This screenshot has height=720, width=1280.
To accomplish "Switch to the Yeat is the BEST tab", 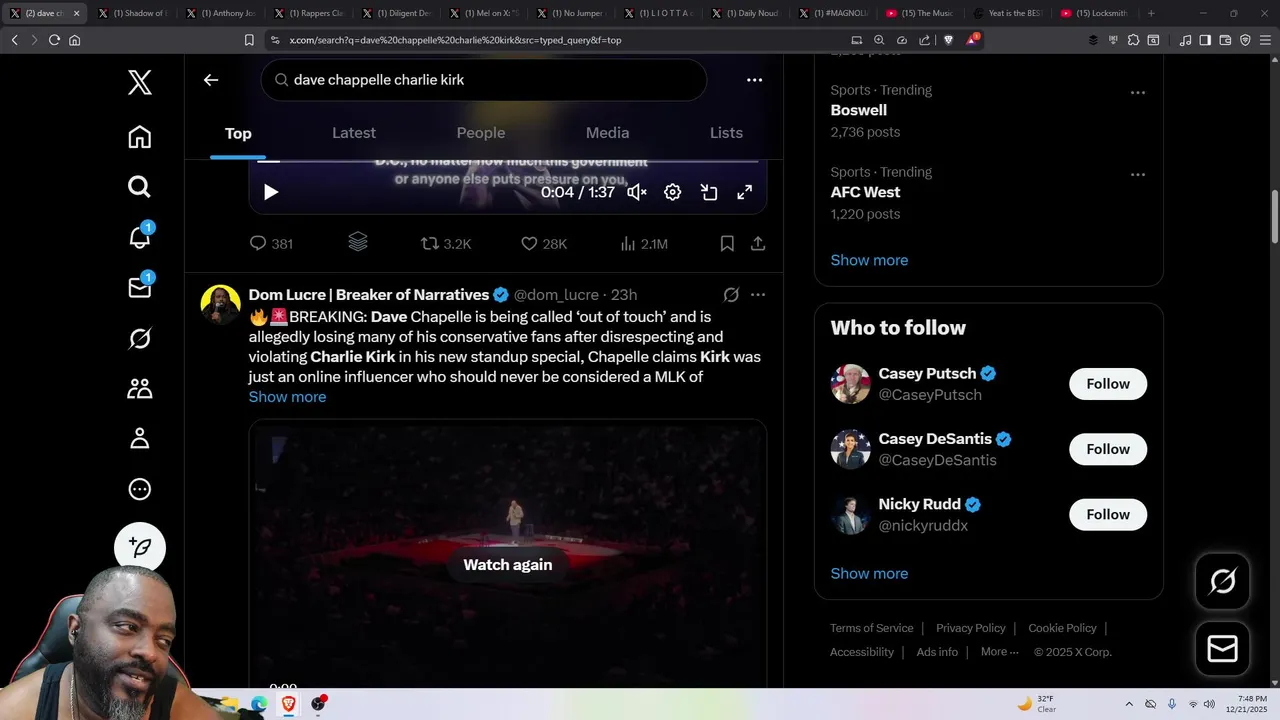I will (x=1008, y=13).
